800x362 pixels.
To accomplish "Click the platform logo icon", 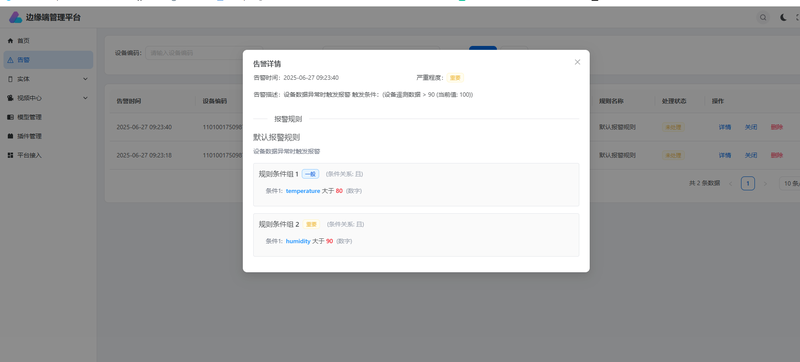I will (15, 17).
